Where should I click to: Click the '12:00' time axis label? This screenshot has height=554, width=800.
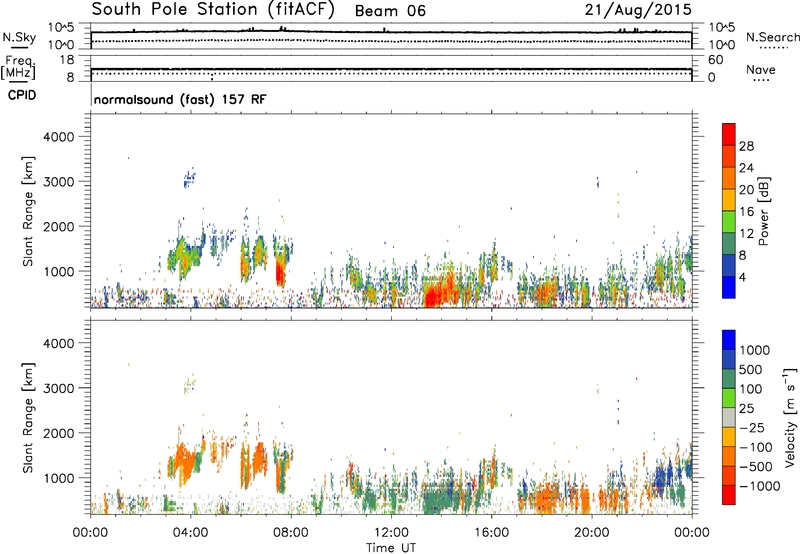(391, 533)
